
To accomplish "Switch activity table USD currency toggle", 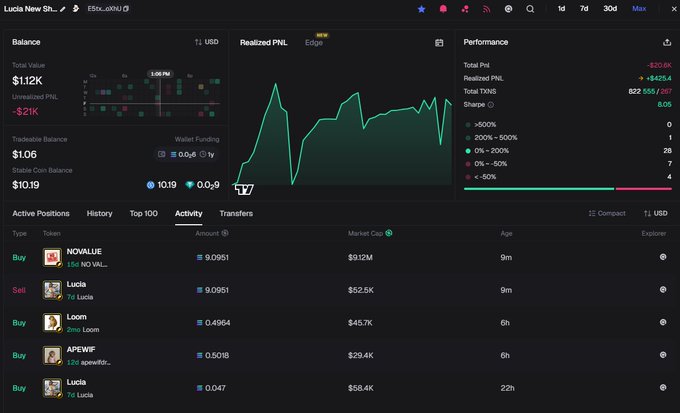I will point(655,213).
